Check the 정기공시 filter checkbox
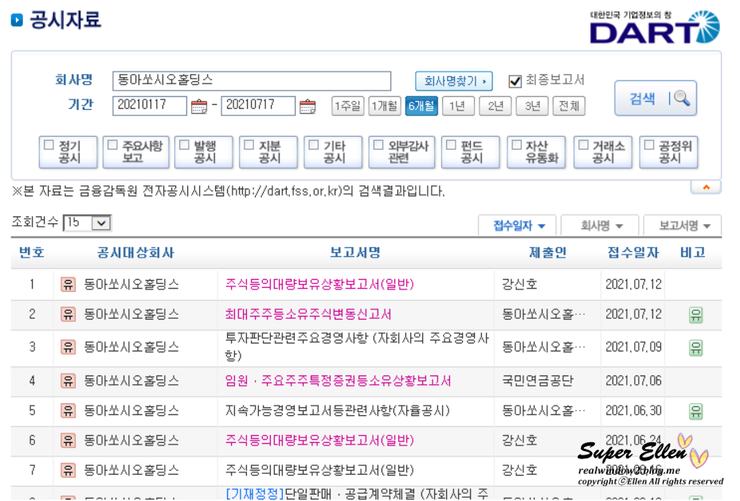This screenshot has height=501, width=740. coord(49,145)
